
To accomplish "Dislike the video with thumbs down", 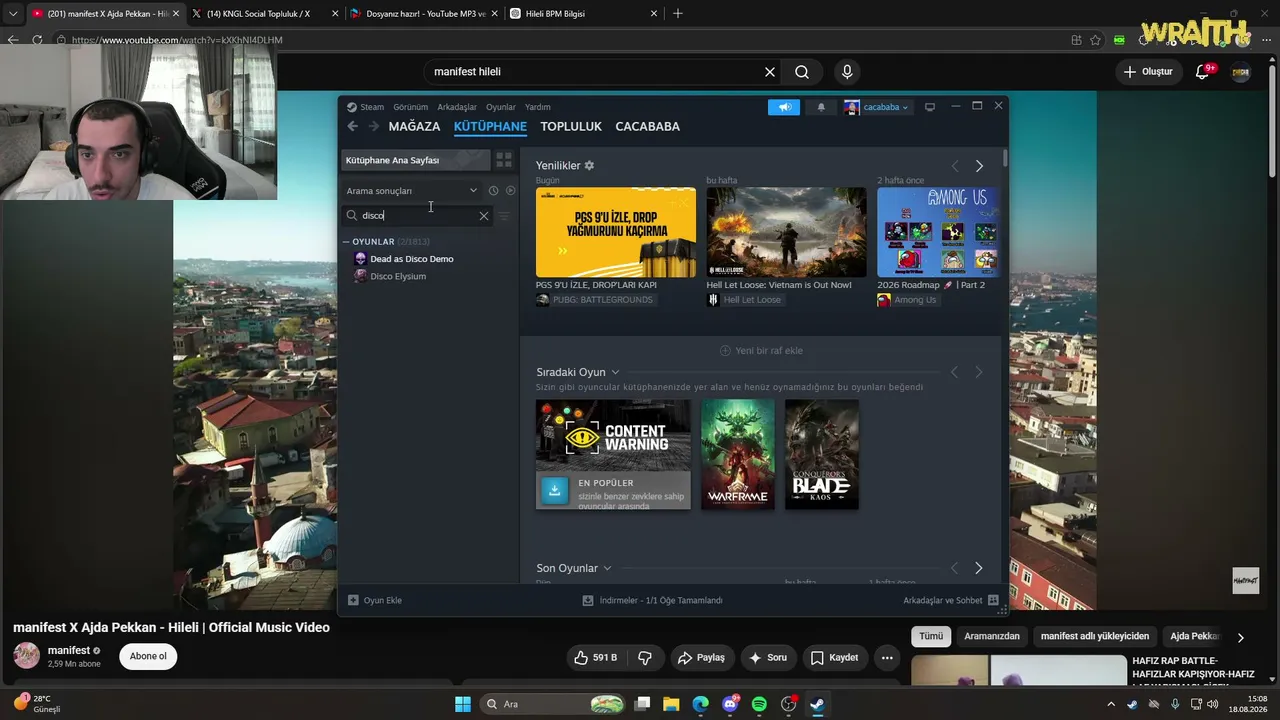I will click(x=645, y=658).
